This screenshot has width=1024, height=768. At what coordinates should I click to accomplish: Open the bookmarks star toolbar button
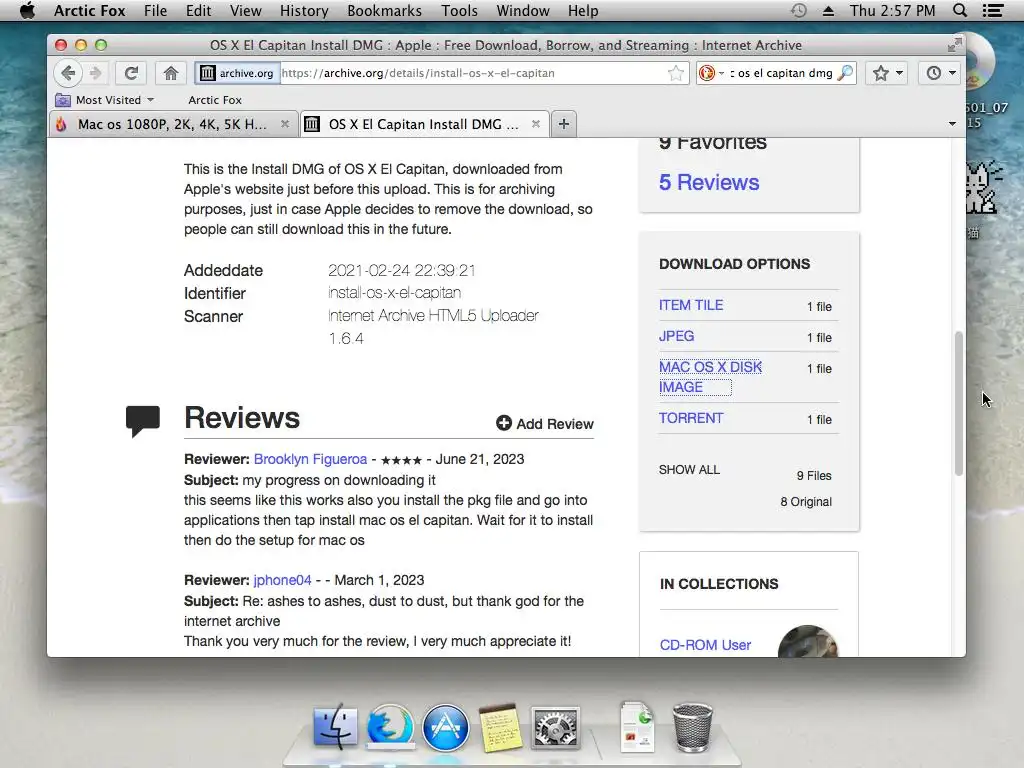(x=880, y=73)
